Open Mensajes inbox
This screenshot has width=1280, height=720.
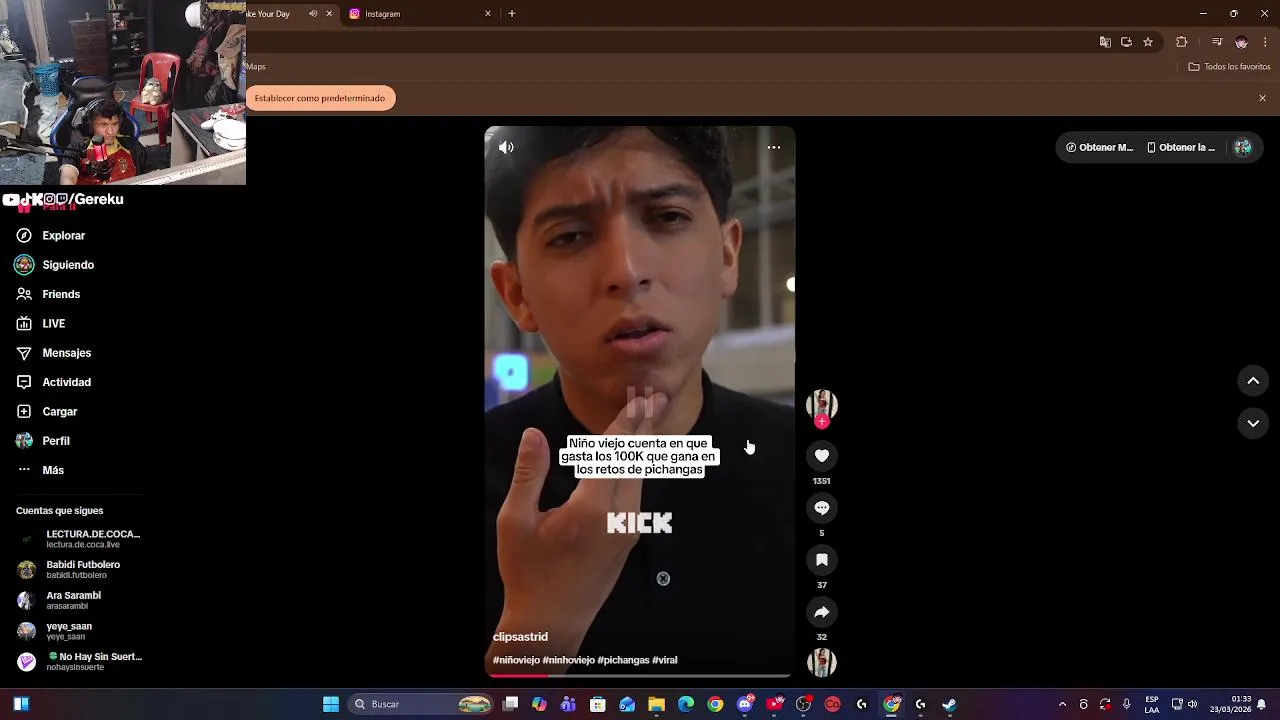point(54,353)
